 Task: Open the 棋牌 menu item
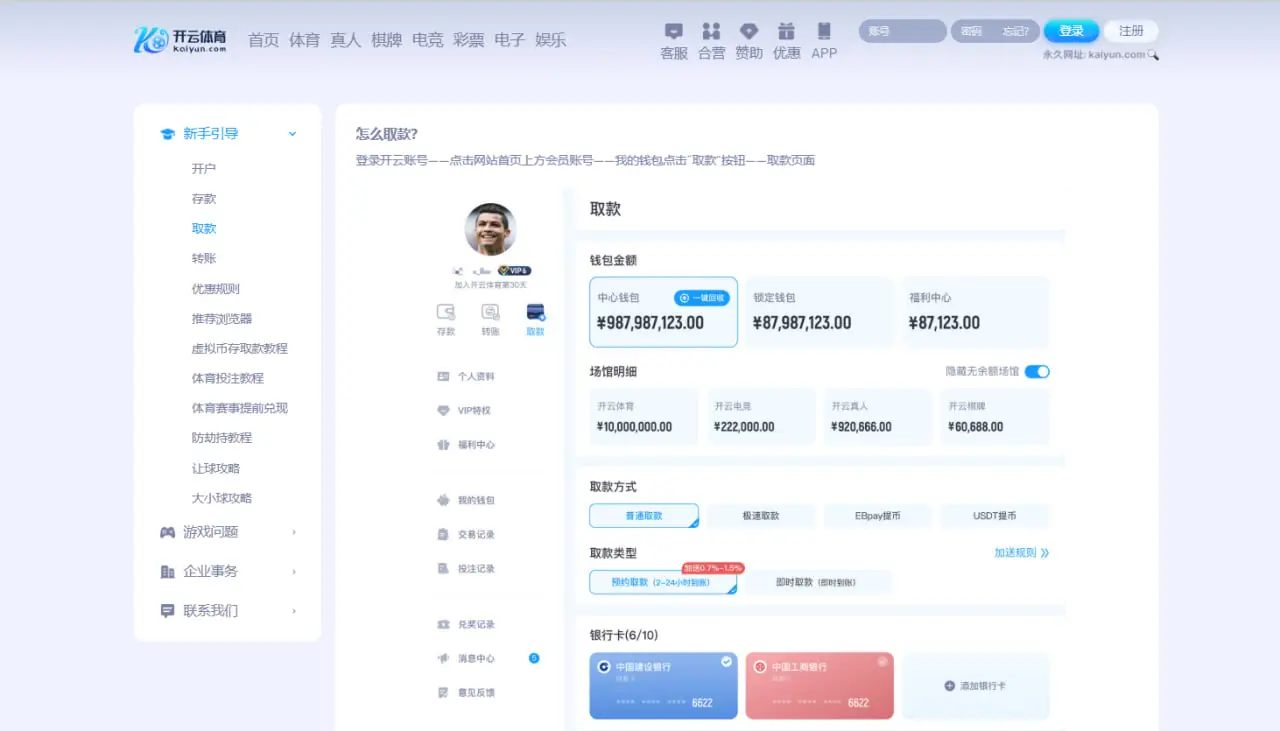(x=386, y=40)
